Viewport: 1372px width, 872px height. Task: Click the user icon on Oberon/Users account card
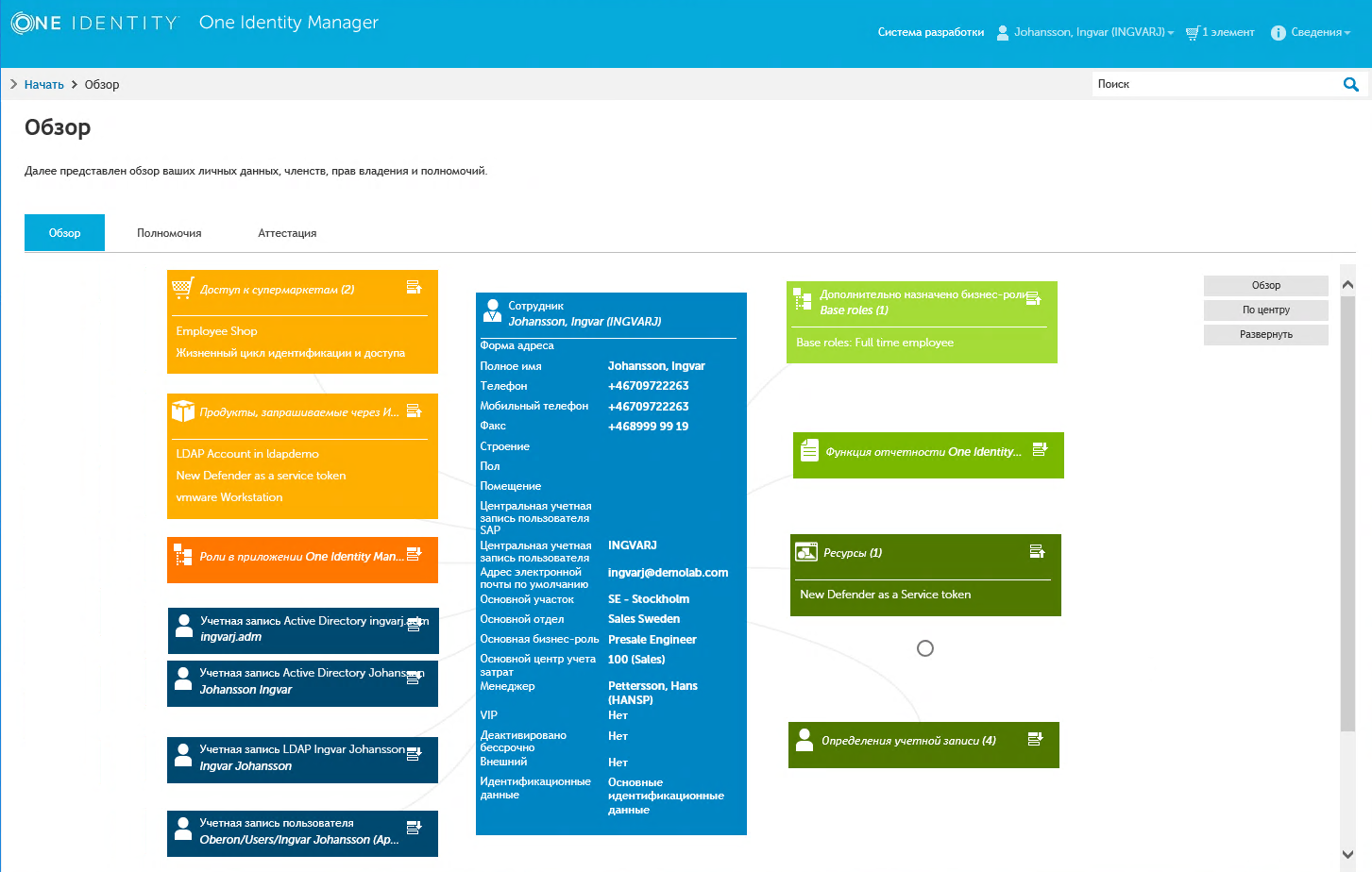coord(184,830)
